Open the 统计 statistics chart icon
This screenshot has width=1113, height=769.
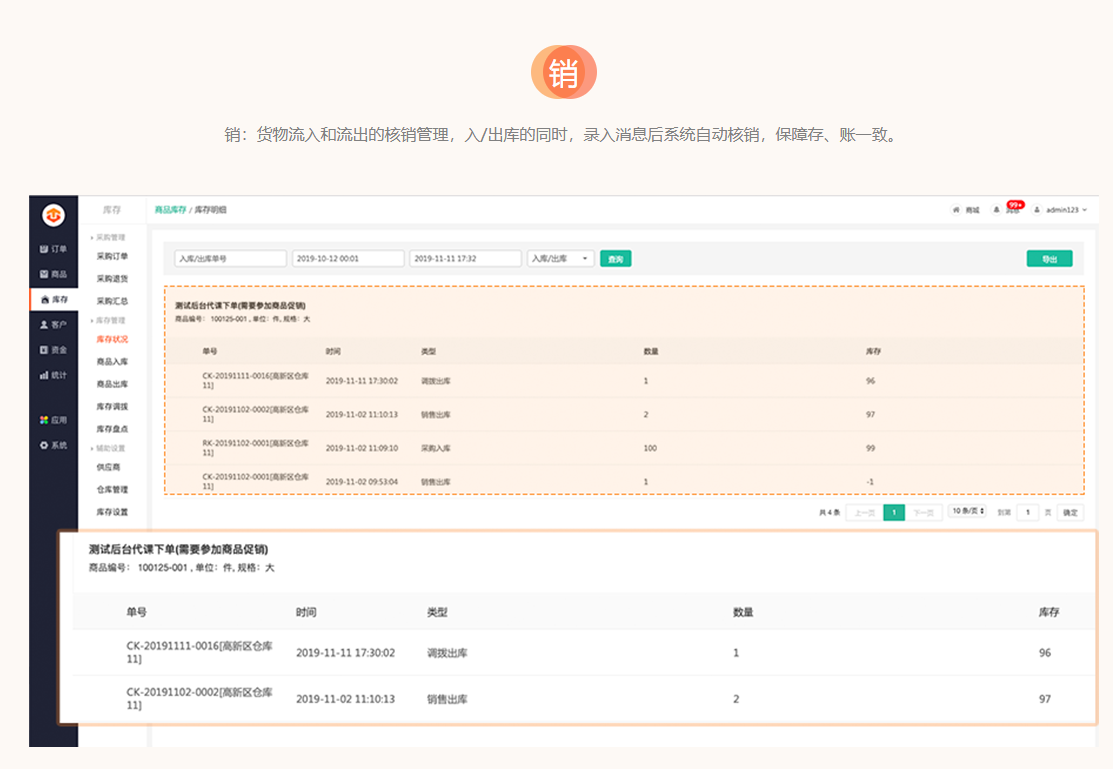(44, 375)
